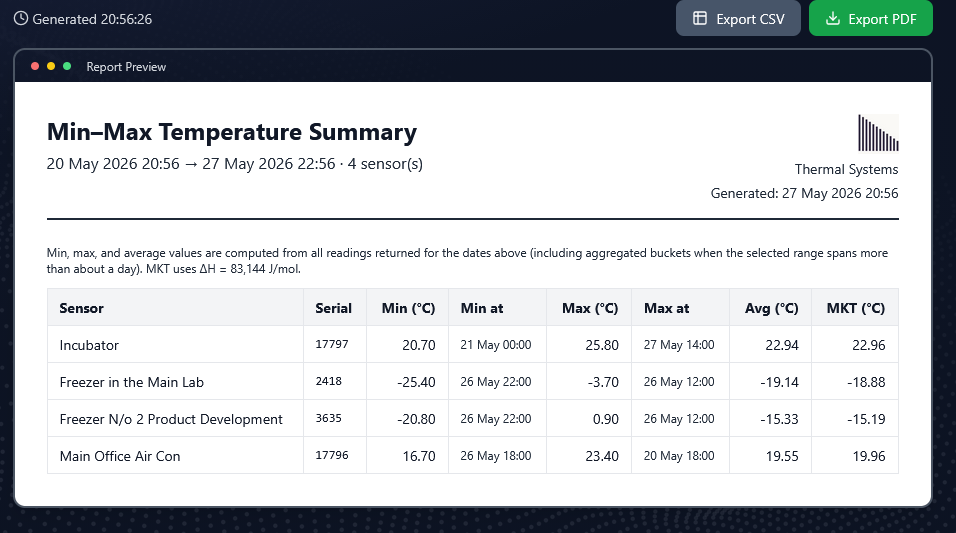This screenshot has width=956, height=533.
Task: Click the table icon in Export CSV
Action: point(700,19)
